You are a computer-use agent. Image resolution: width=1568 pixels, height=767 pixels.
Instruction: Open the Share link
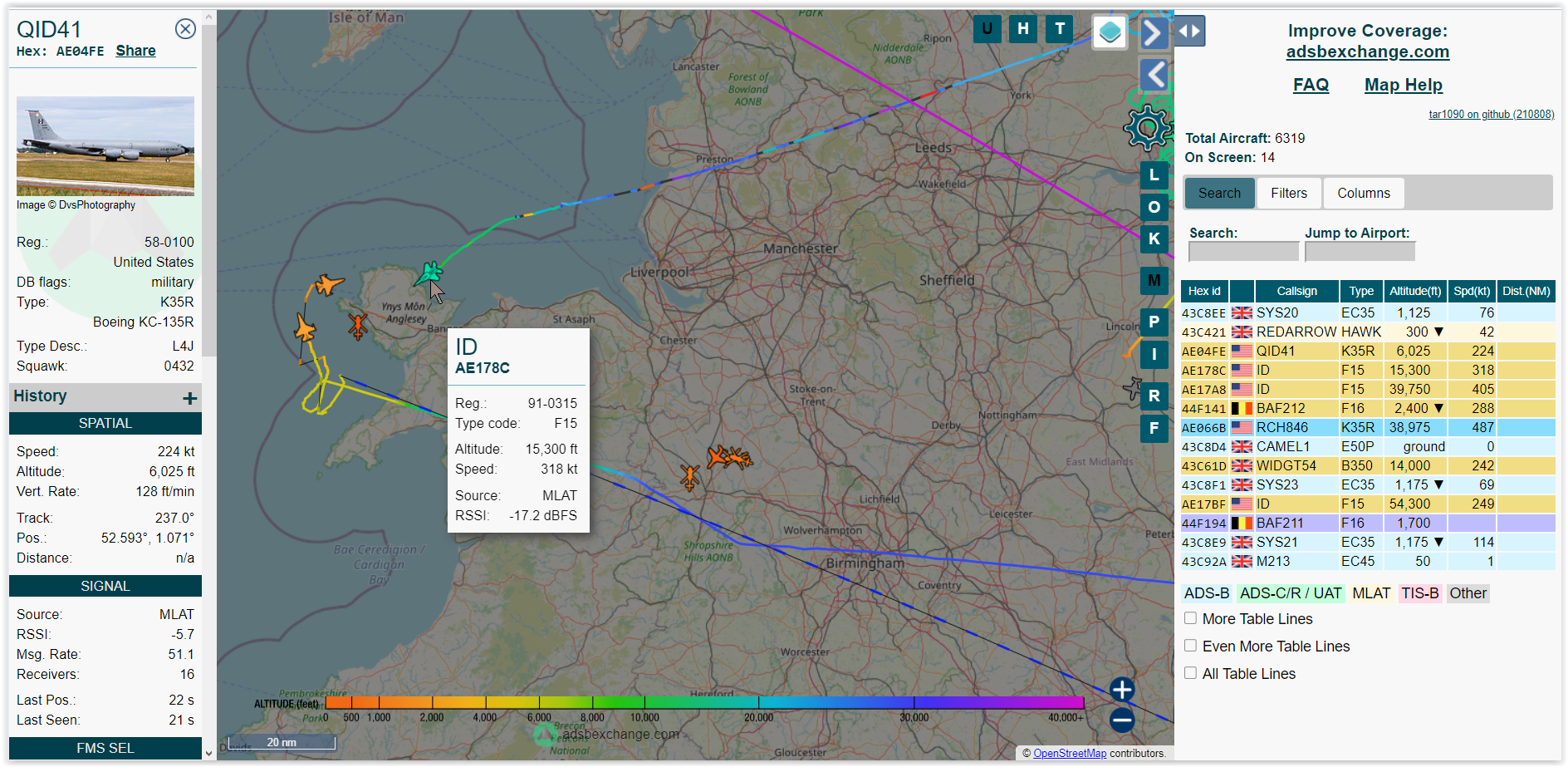click(135, 51)
